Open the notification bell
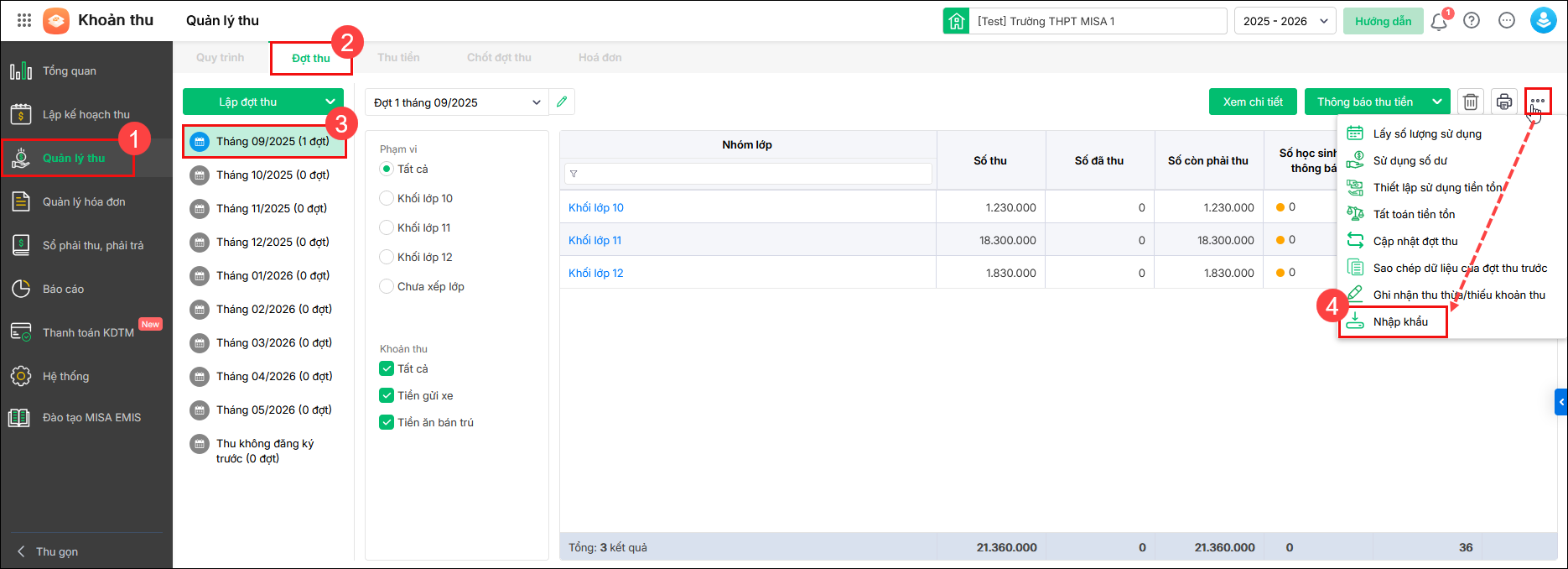Image resolution: width=1568 pixels, height=569 pixels. (1439, 21)
